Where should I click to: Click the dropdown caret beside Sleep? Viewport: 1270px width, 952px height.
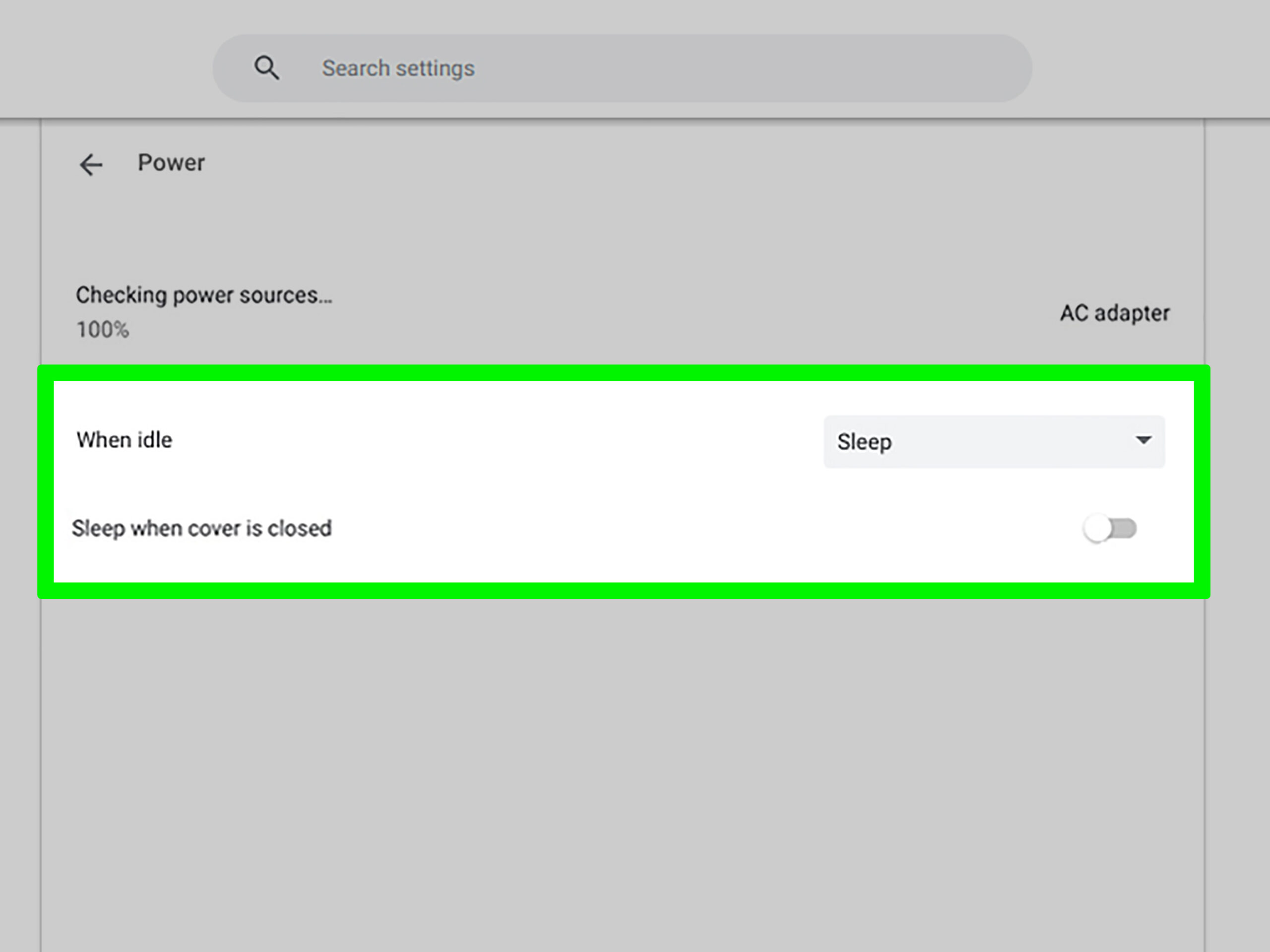pyautogui.click(x=1143, y=440)
